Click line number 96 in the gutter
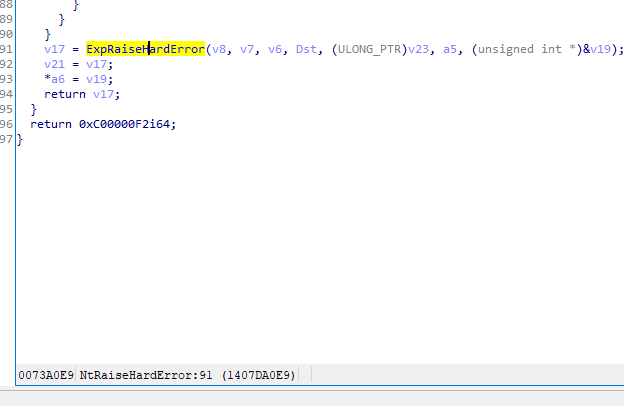 point(6,124)
